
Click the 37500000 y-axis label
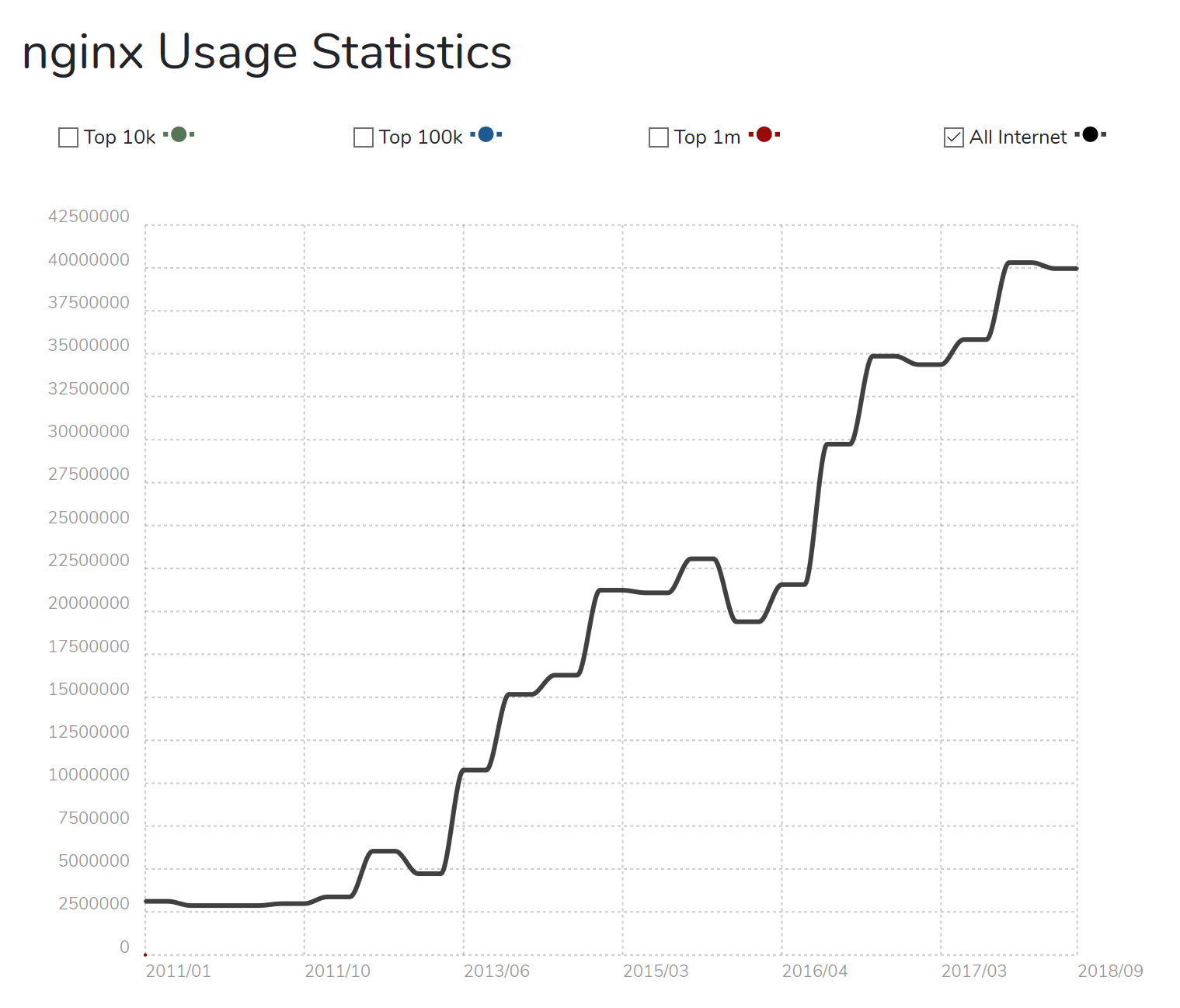click(89, 303)
